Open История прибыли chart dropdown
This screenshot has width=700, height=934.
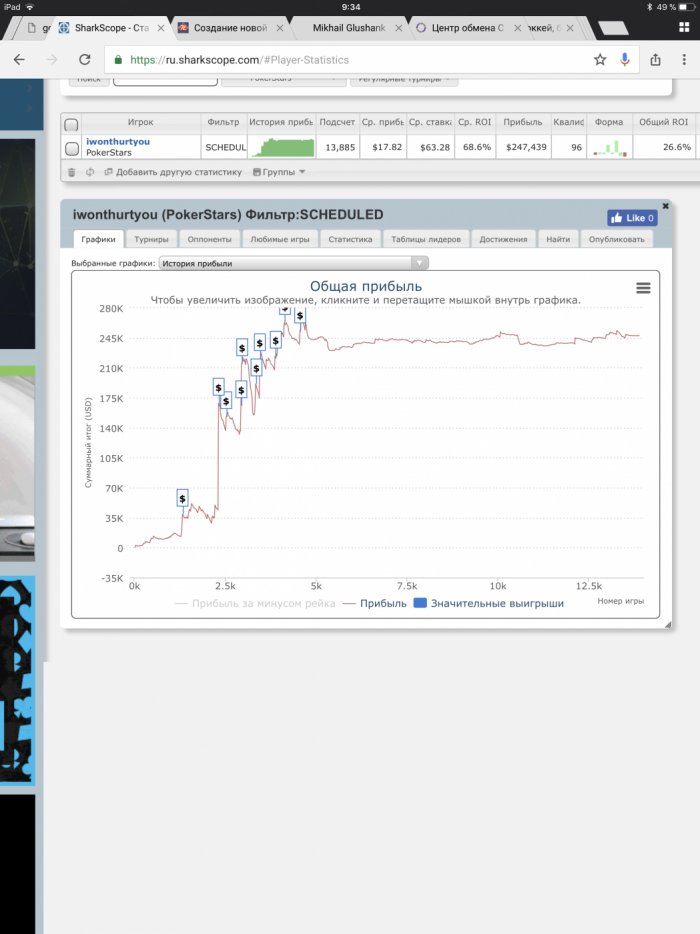click(x=293, y=263)
